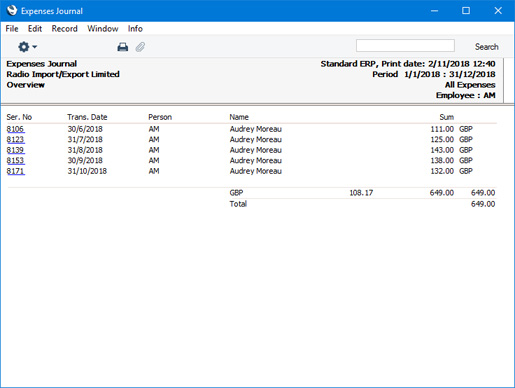Click transaction date 30/6/2018
515x388 pixels.
(x=85, y=129)
